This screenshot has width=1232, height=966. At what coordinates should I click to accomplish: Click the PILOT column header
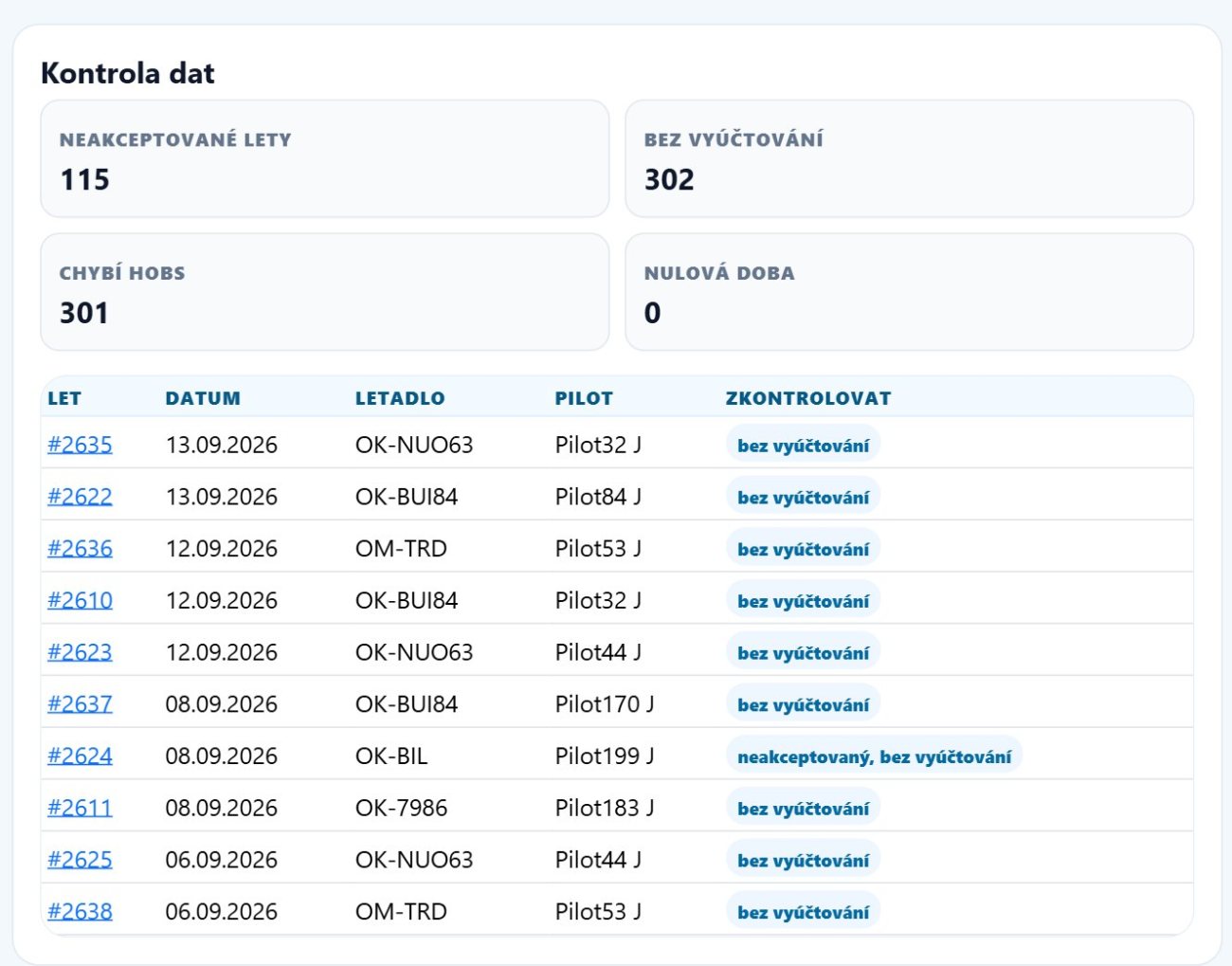point(584,398)
